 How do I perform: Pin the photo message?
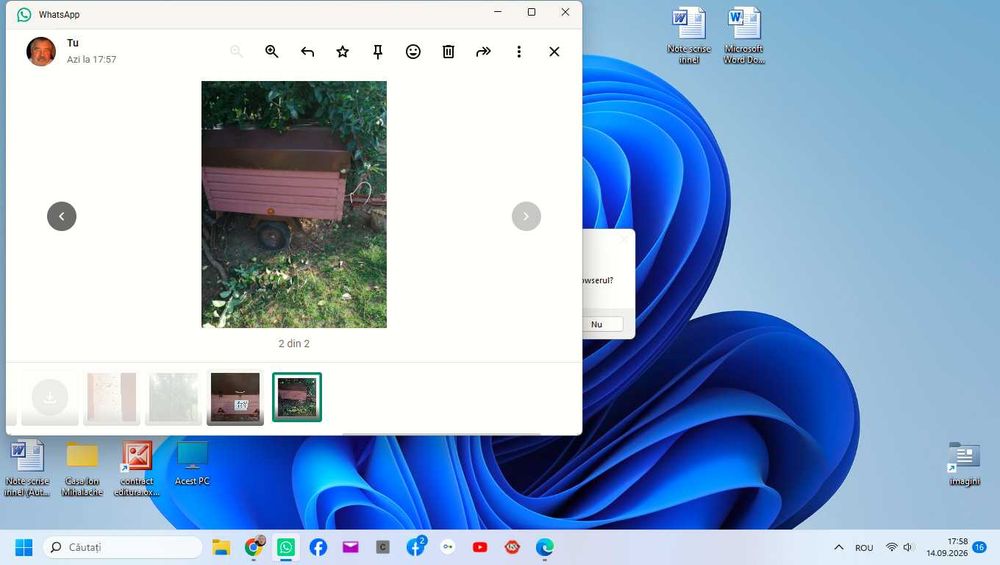[x=378, y=52]
